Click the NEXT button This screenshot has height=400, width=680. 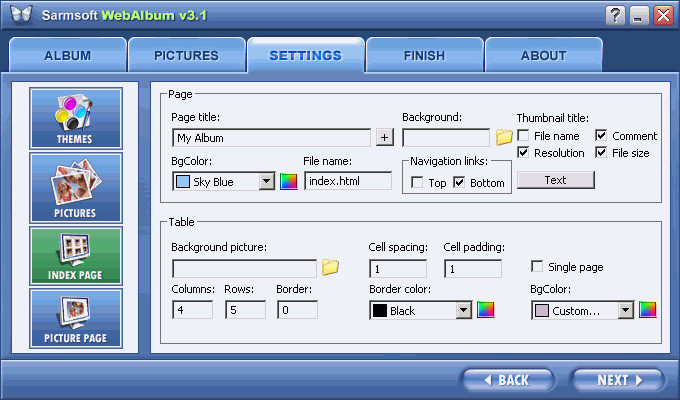click(x=618, y=380)
